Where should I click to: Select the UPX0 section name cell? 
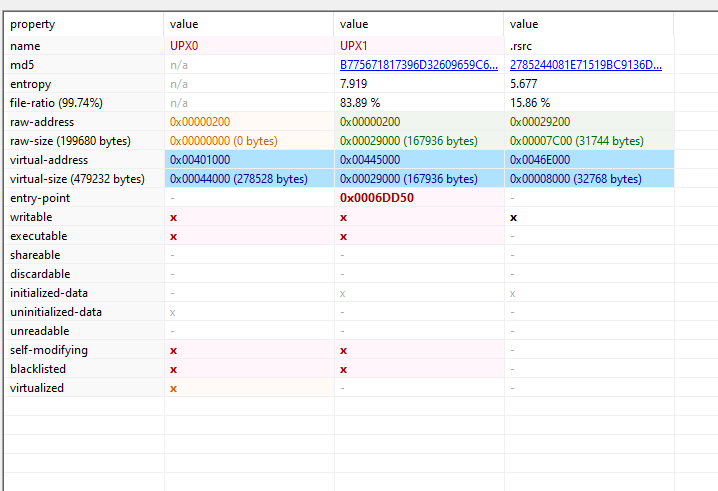click(x=184, y=46)
